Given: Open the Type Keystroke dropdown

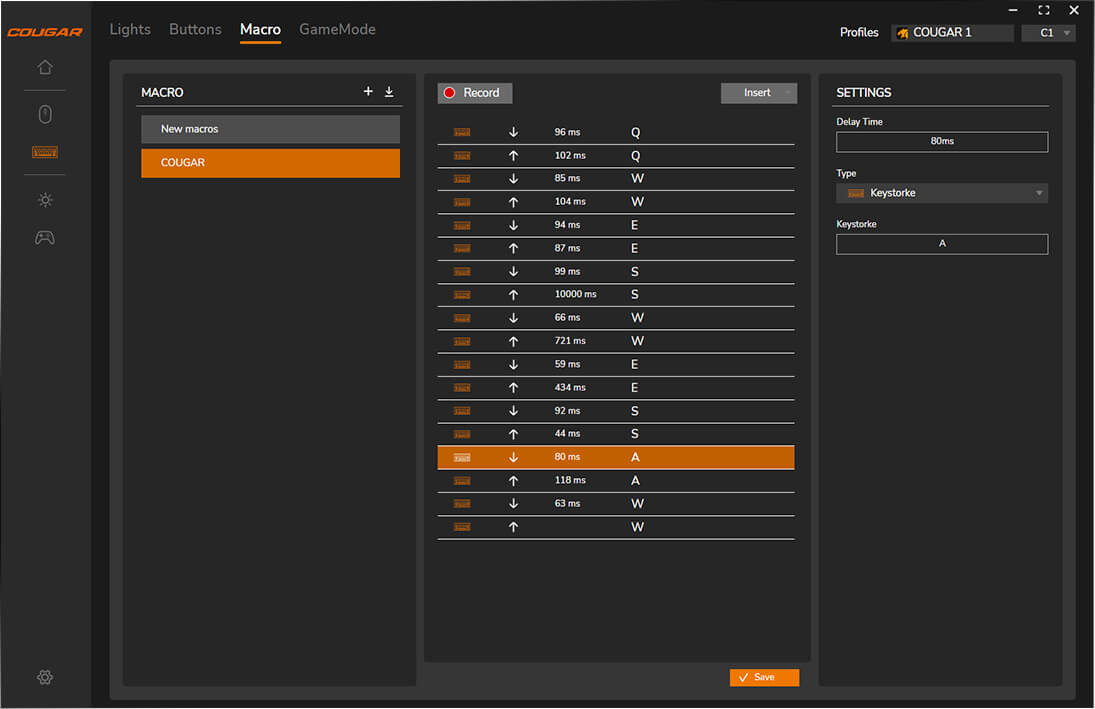Looking at the screenshot, I should click(x=942, y=193).
